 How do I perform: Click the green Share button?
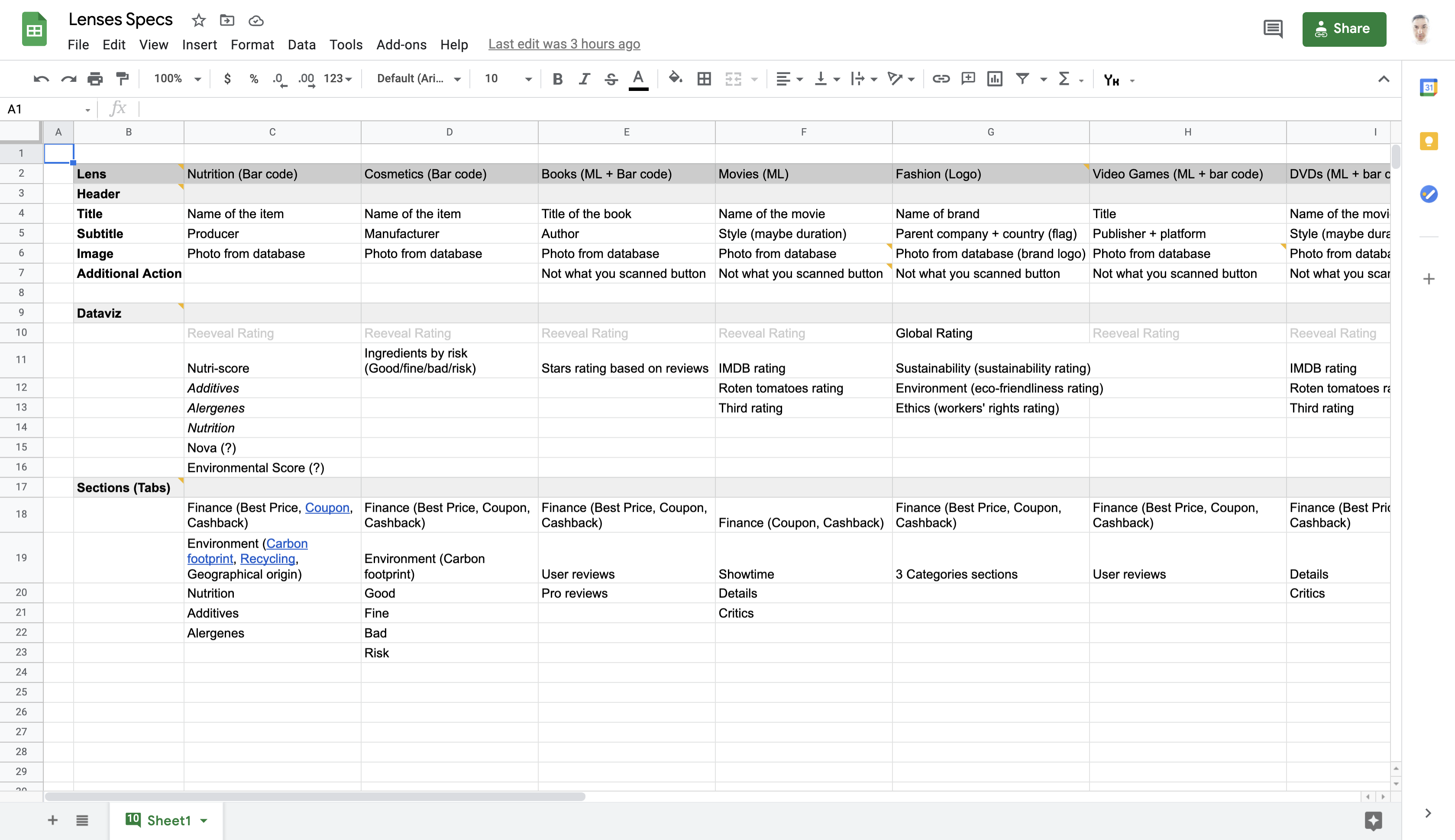1344,29
